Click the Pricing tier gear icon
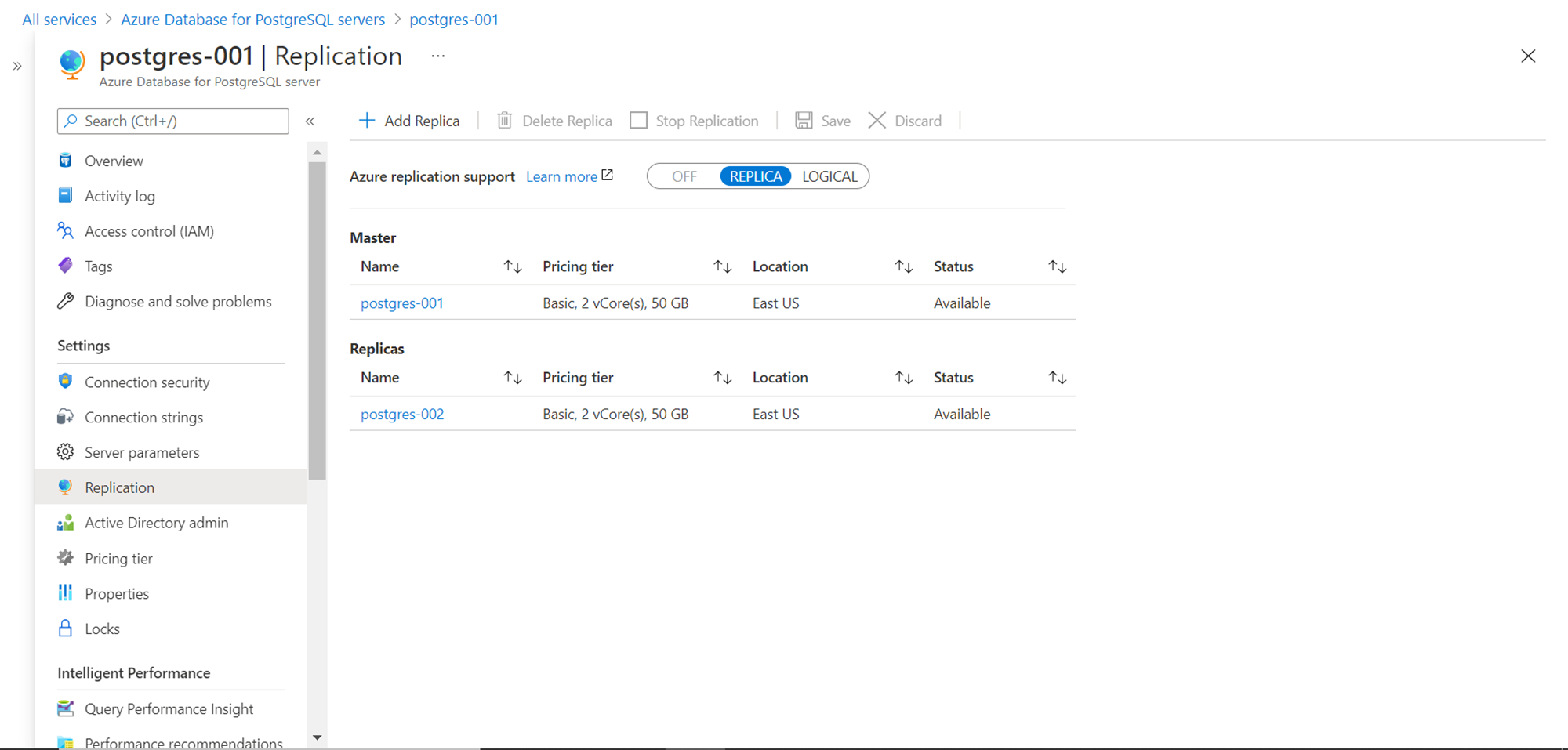This screenshot has height=750, width=1568. click(x=66, y=558)
